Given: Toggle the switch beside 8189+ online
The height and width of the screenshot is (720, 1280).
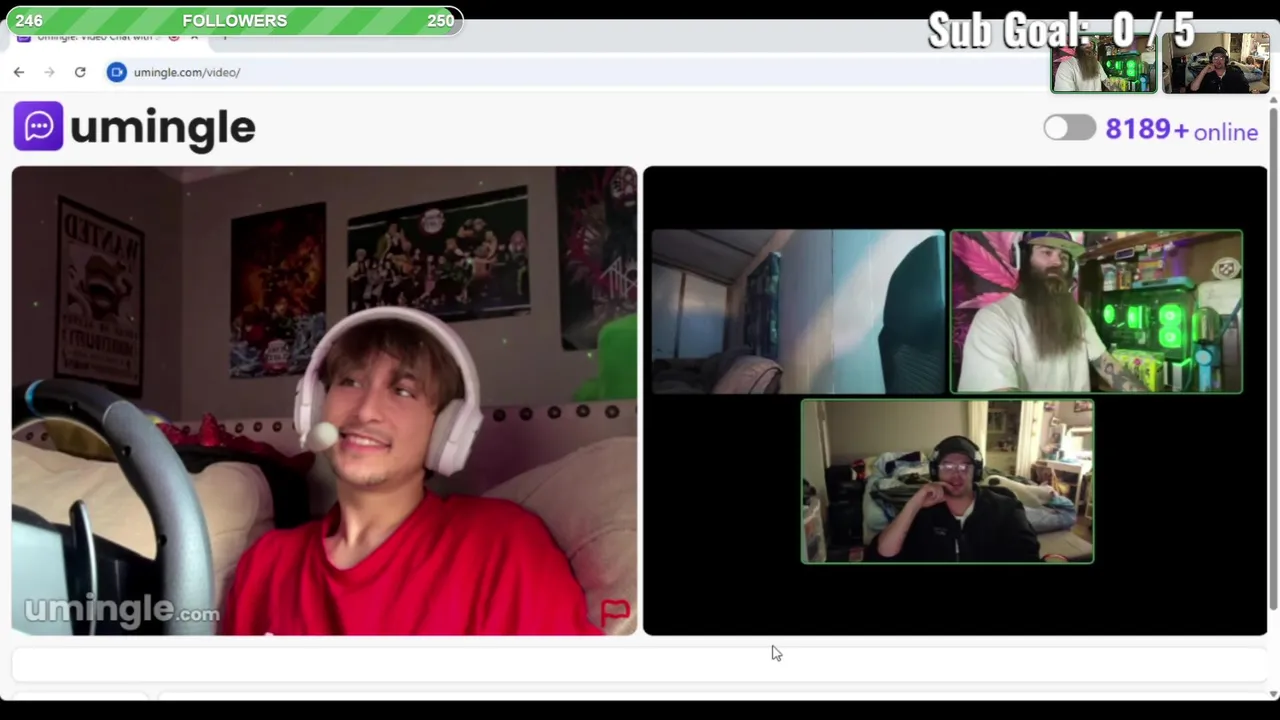Looking at the screenshot, I should click(x=1069, y=128).
